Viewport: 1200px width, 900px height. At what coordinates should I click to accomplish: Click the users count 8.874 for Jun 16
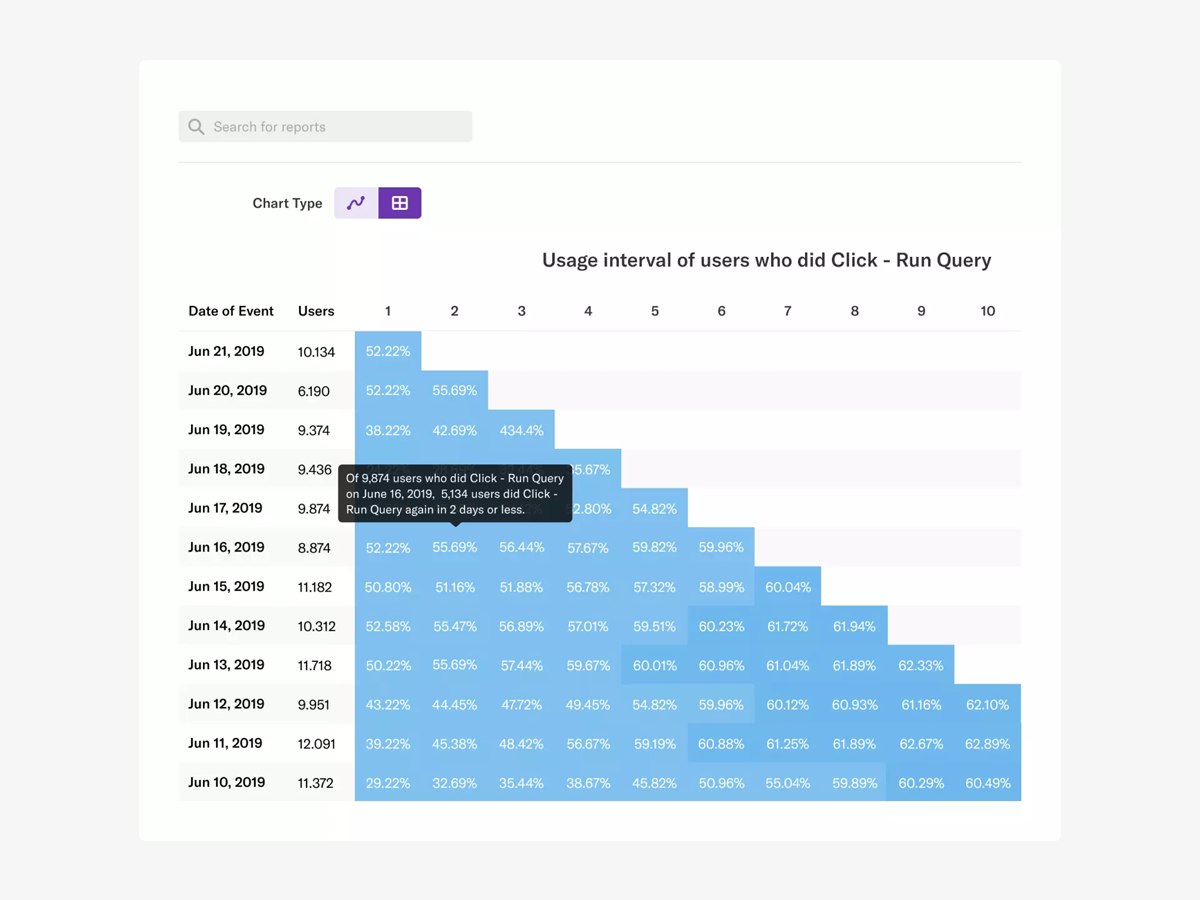[316, 547]
